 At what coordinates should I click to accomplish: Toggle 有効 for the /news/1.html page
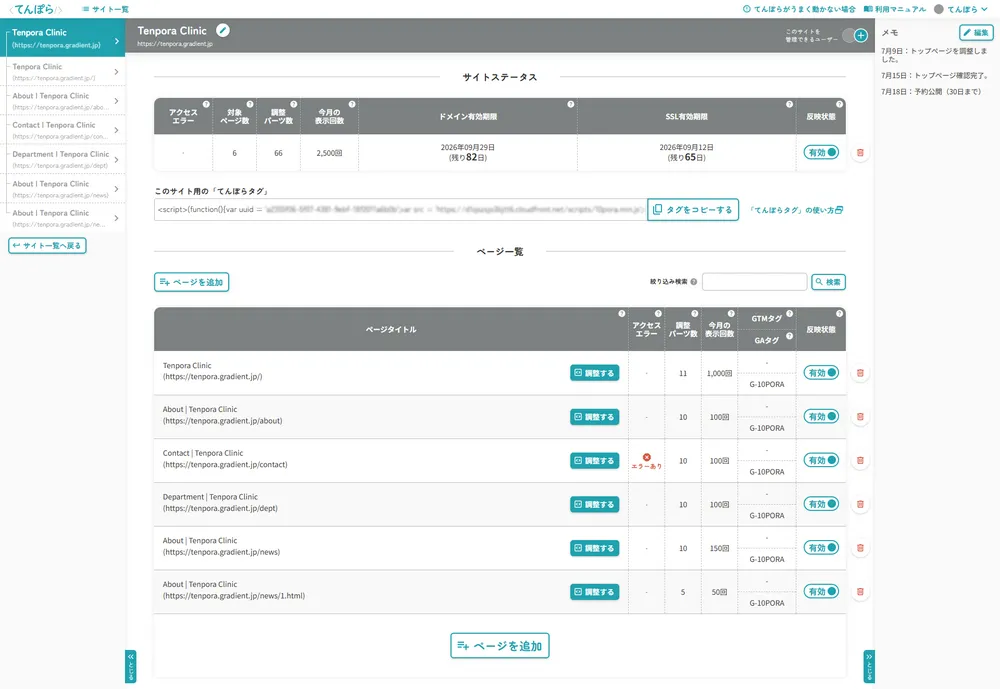[821, 591]
